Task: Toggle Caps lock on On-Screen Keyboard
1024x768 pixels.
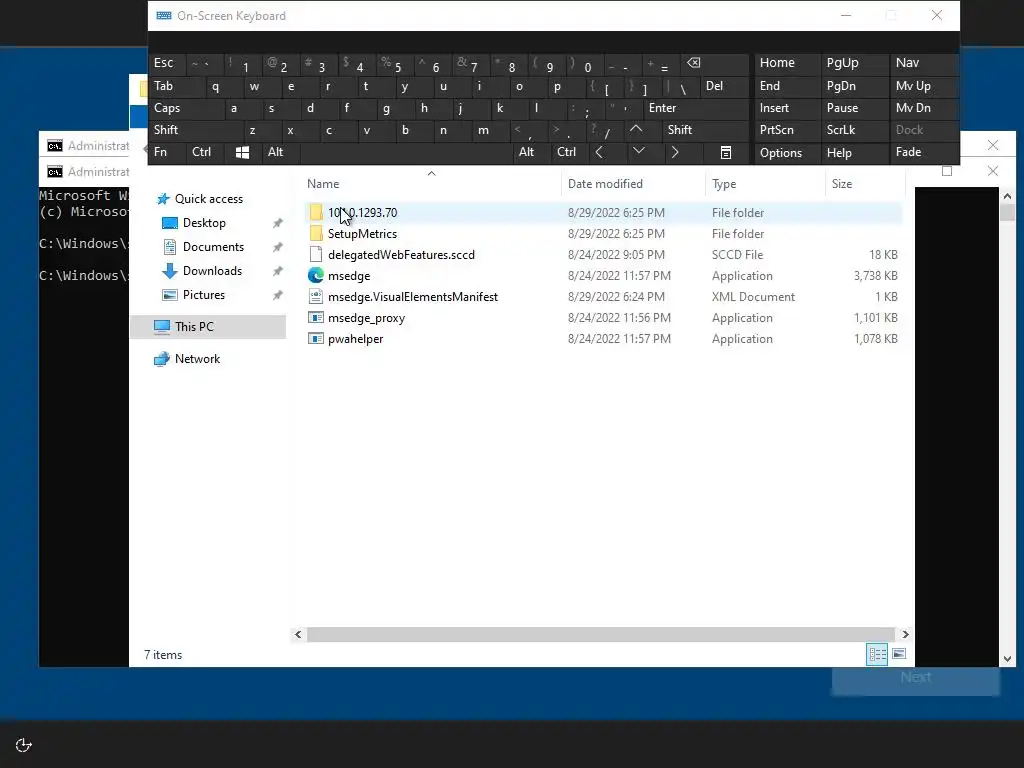Action: point(186,108)
